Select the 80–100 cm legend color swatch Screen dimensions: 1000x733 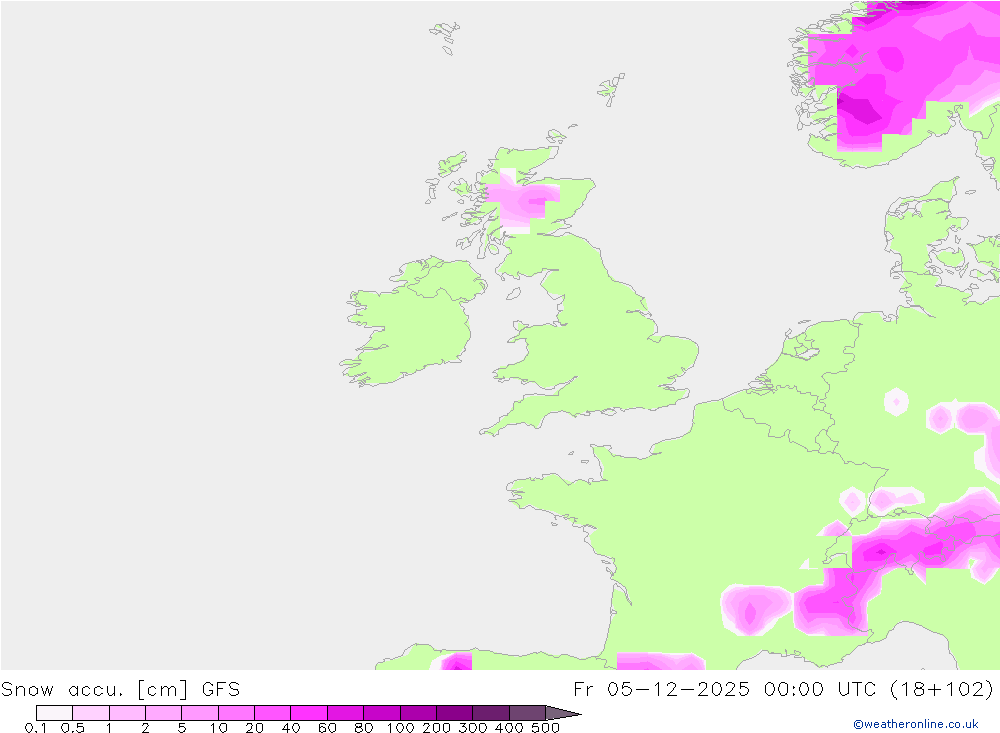pos(382,713)
